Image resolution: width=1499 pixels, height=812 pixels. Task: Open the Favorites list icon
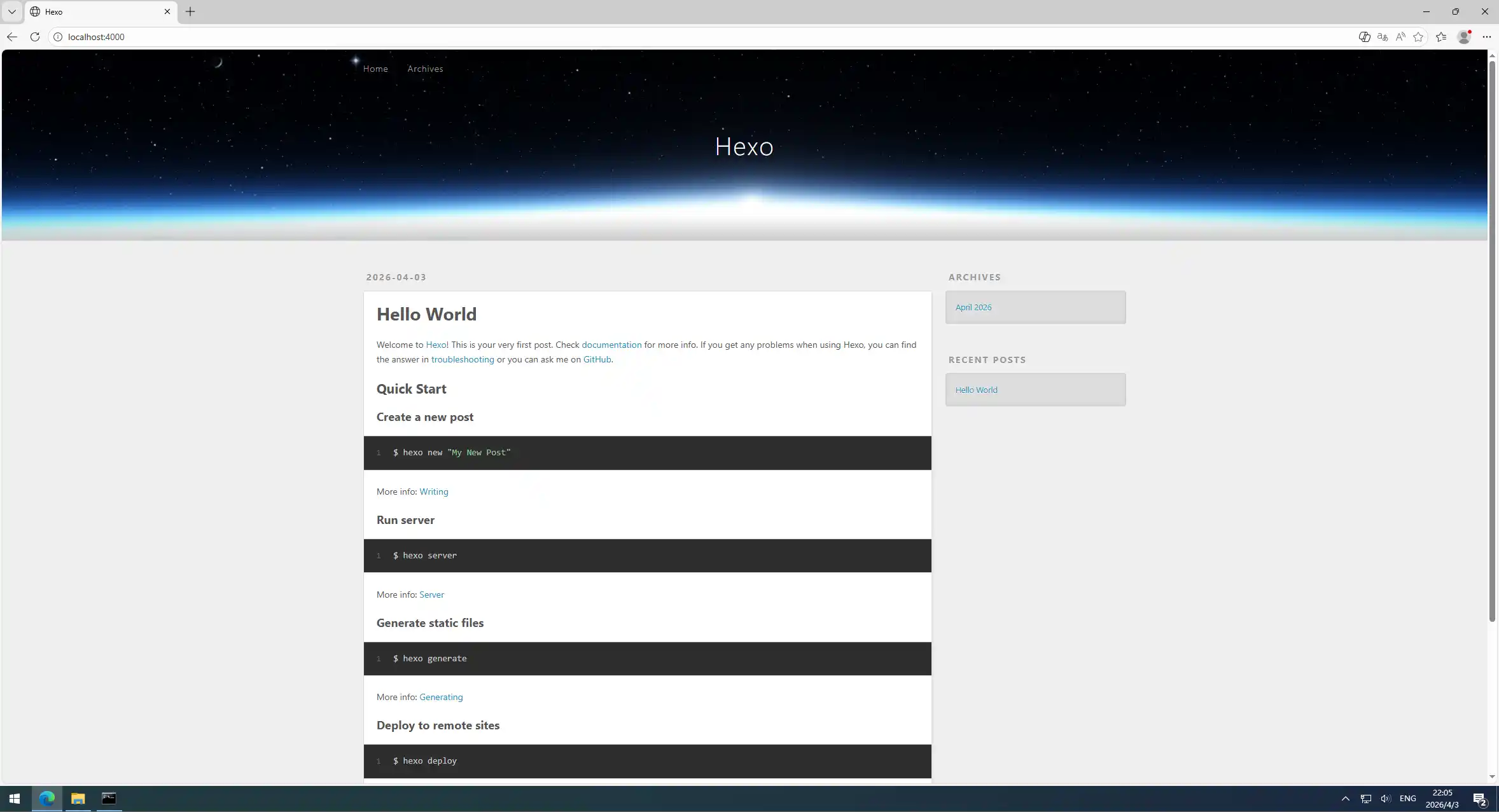pos(1441,37)
